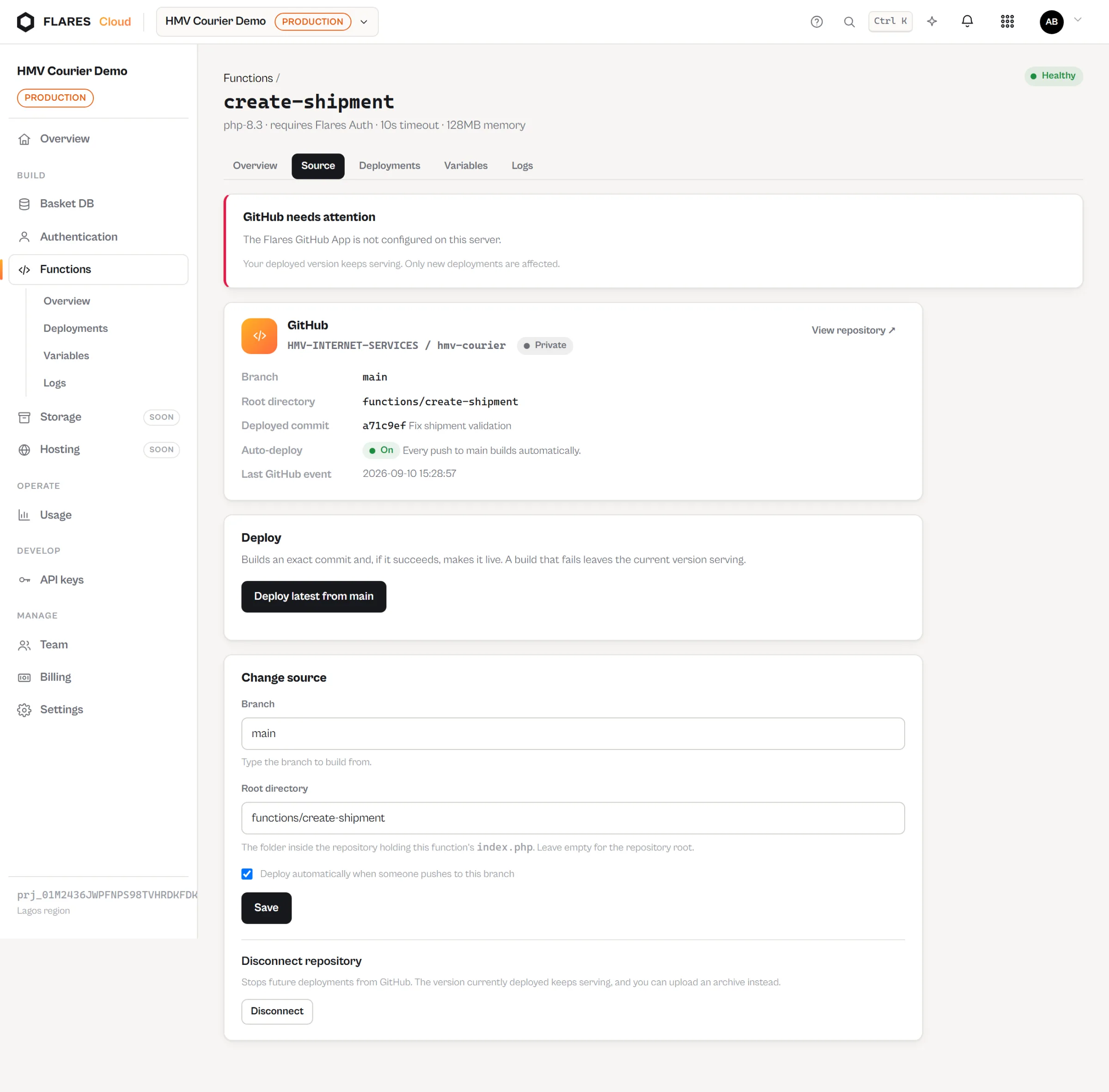
Task: Open Team in the sidebar
Action: tap(98, 645)
